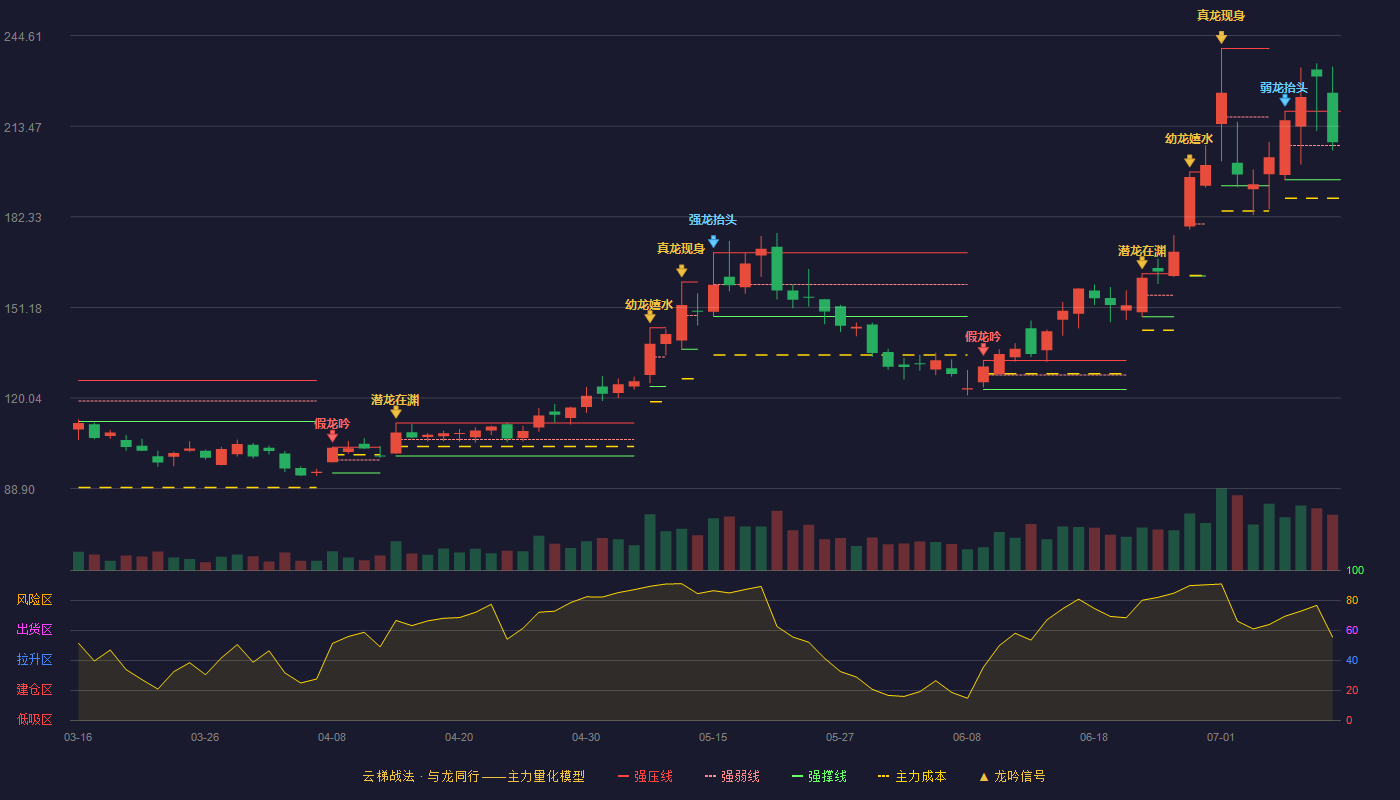Click the yellow arrow under 幼龙嬉水 near 151.18
This screenshot has width=1400, height=800.
(650, 317)
